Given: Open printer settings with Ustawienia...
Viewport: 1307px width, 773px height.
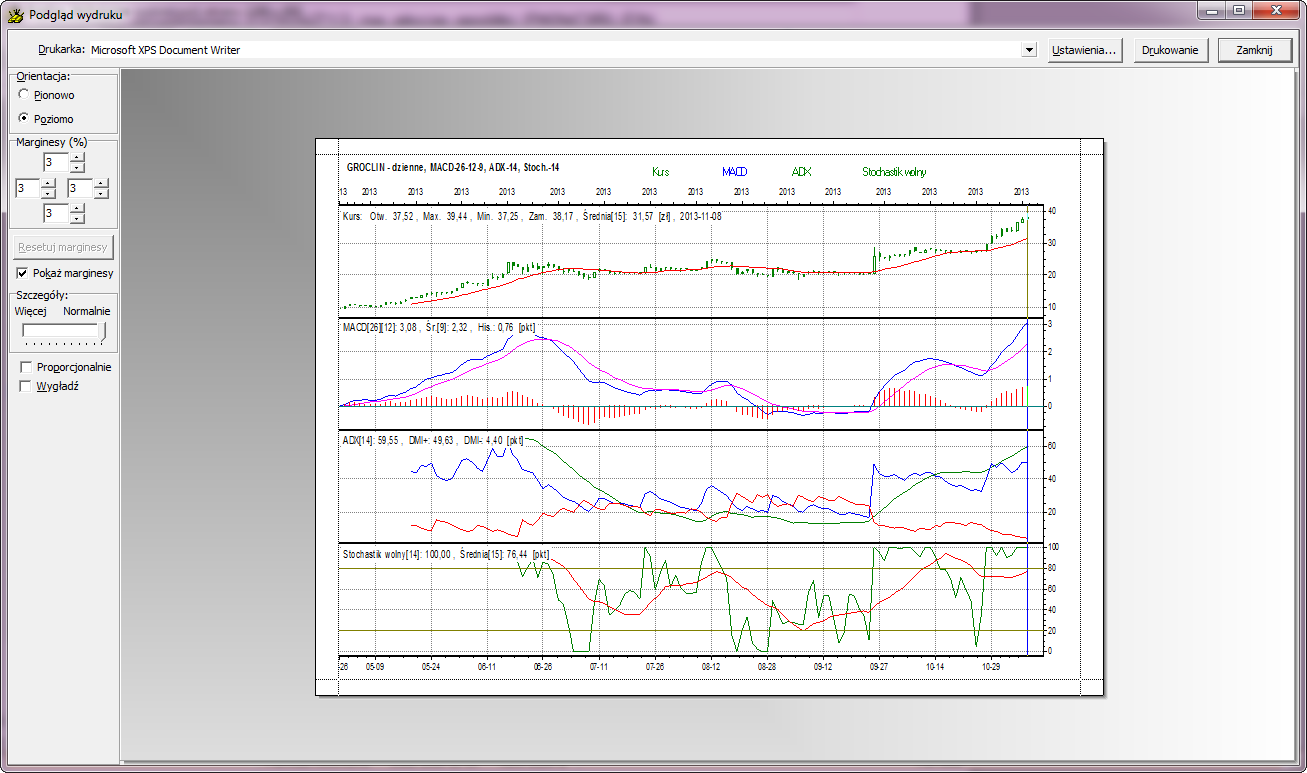Looking at the screenshot, I should pyautogui.click(x=1083, y=50).
